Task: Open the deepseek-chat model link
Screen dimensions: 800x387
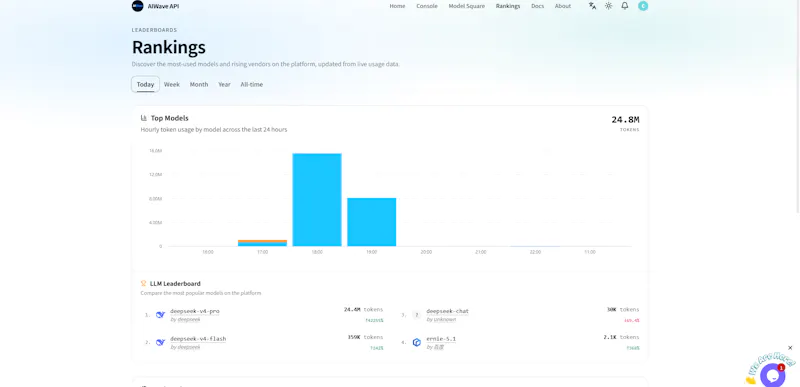Action: 447,311
